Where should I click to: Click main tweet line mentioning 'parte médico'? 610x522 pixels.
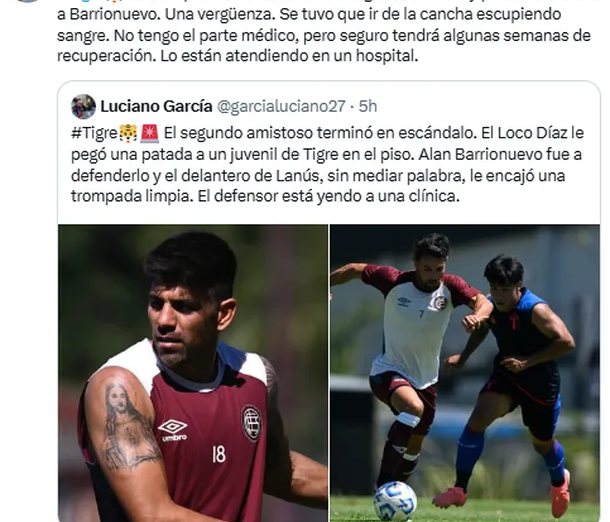(x=324, y=35)
